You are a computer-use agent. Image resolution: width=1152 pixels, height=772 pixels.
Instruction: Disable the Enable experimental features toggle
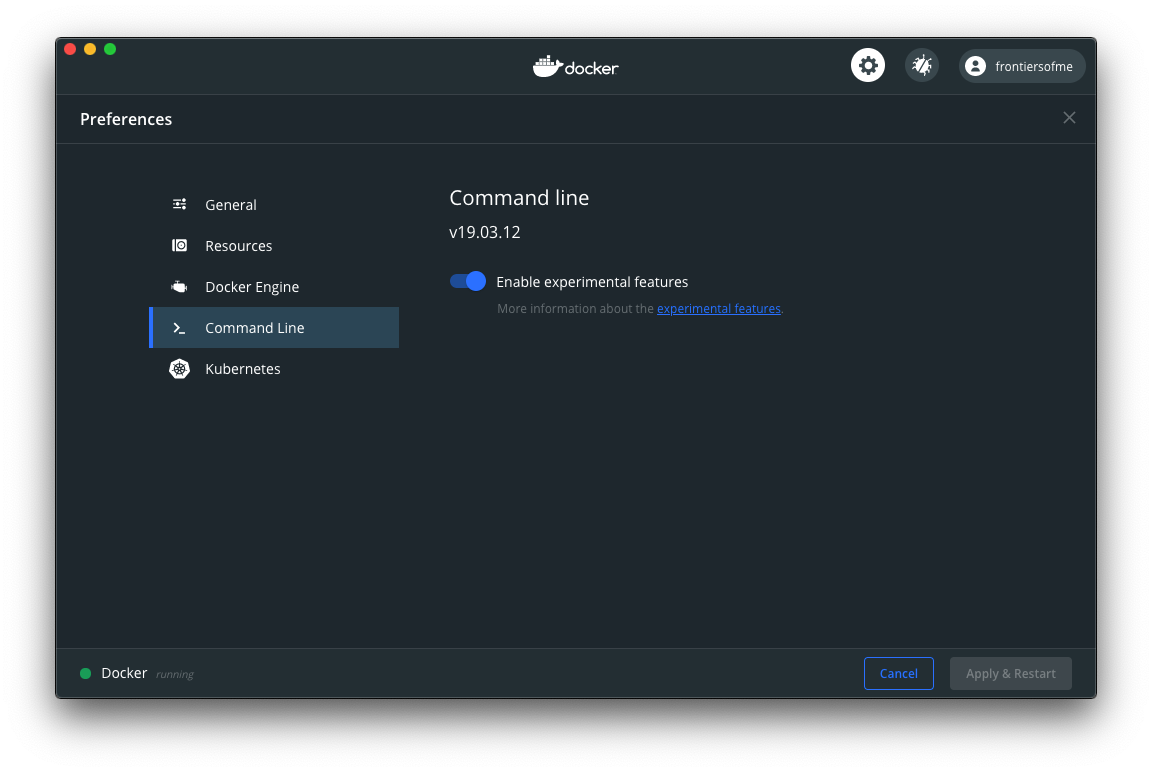(x=467, y=281)
